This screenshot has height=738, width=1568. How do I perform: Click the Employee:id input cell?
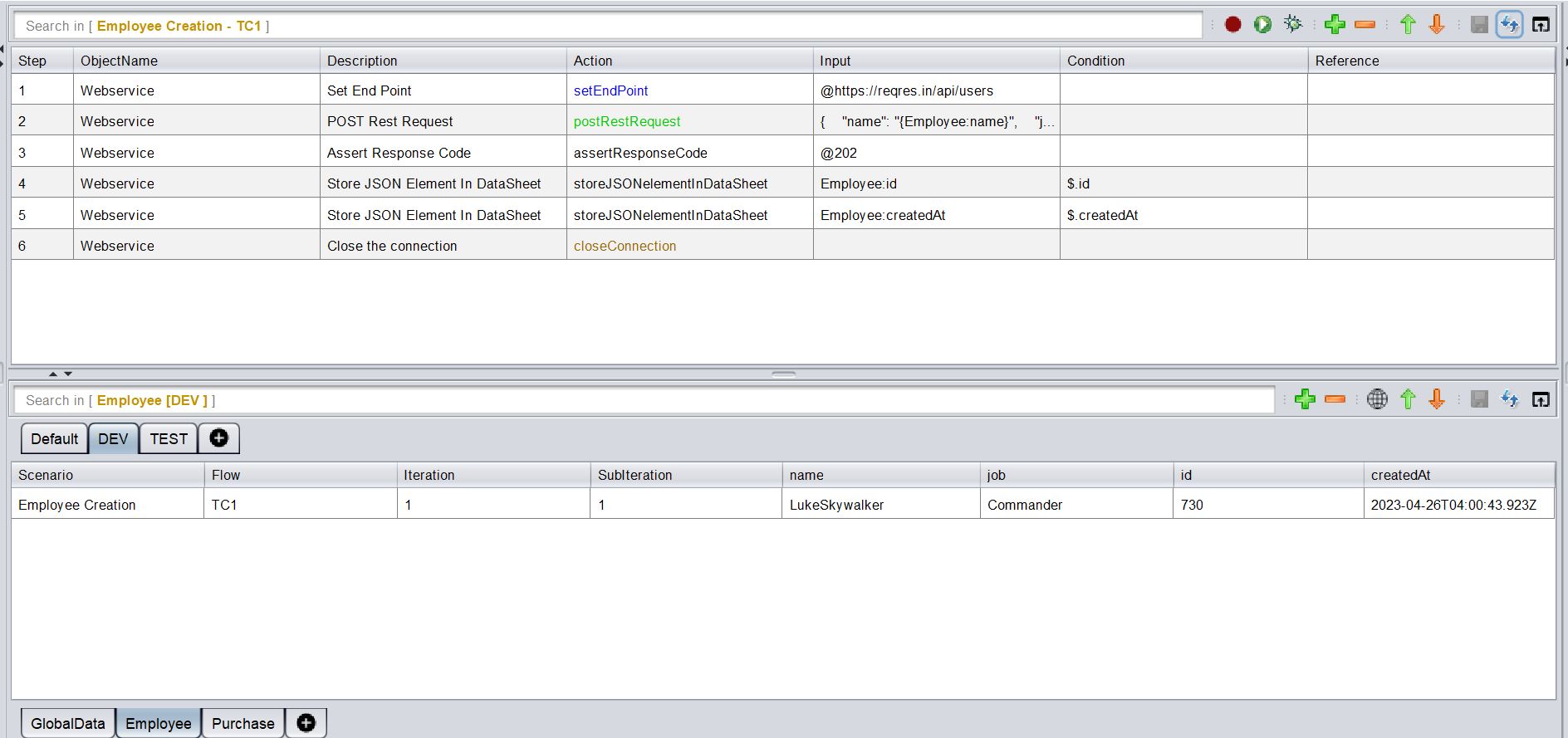(x=936, y=183)
